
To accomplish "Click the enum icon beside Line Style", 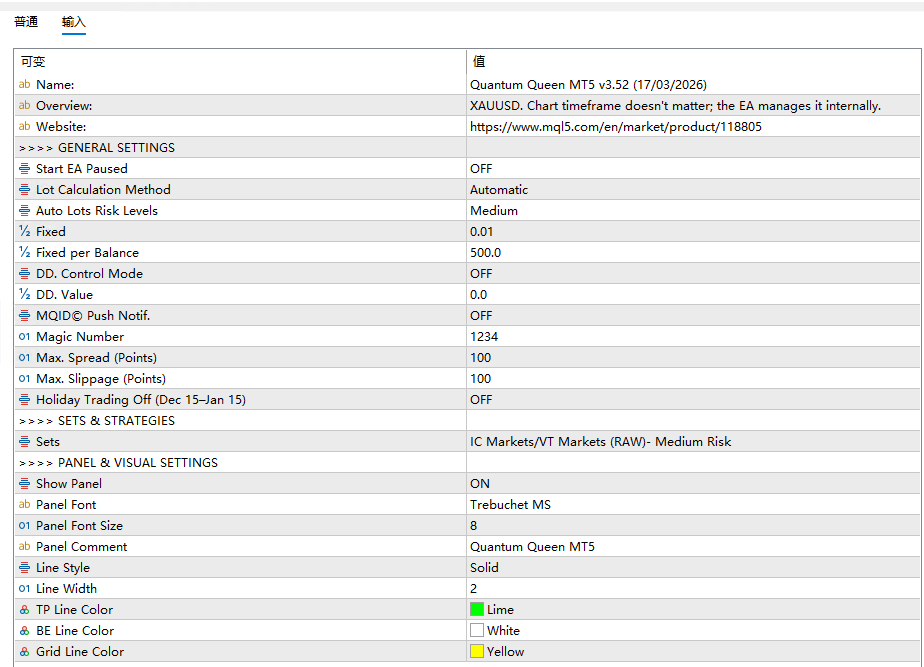I will (24, 567).
